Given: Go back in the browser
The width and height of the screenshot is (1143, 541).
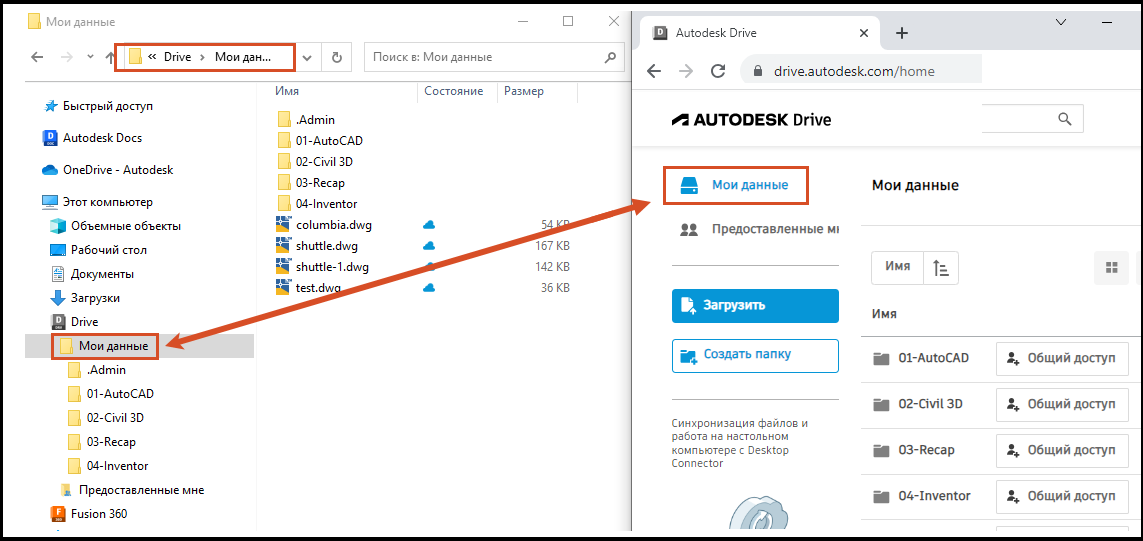Looking at the screenshot, I should coord(654,71).
